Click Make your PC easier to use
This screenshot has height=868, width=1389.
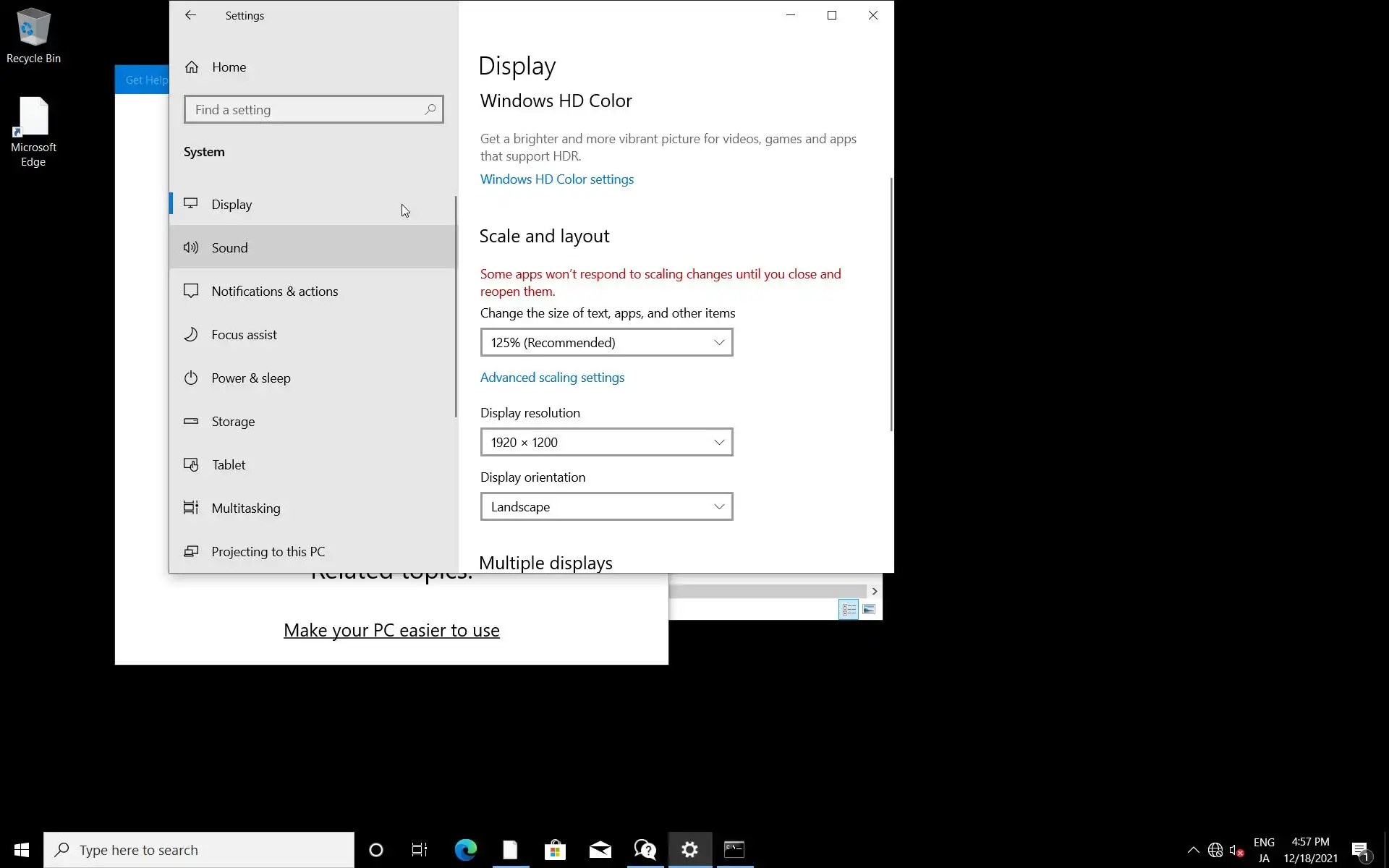[391, 630]
